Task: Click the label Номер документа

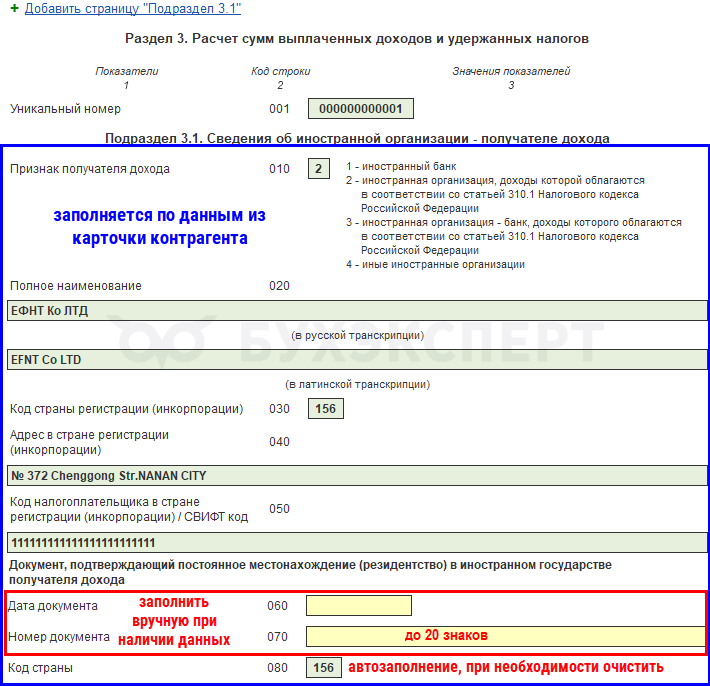Action: click(58, 637)
